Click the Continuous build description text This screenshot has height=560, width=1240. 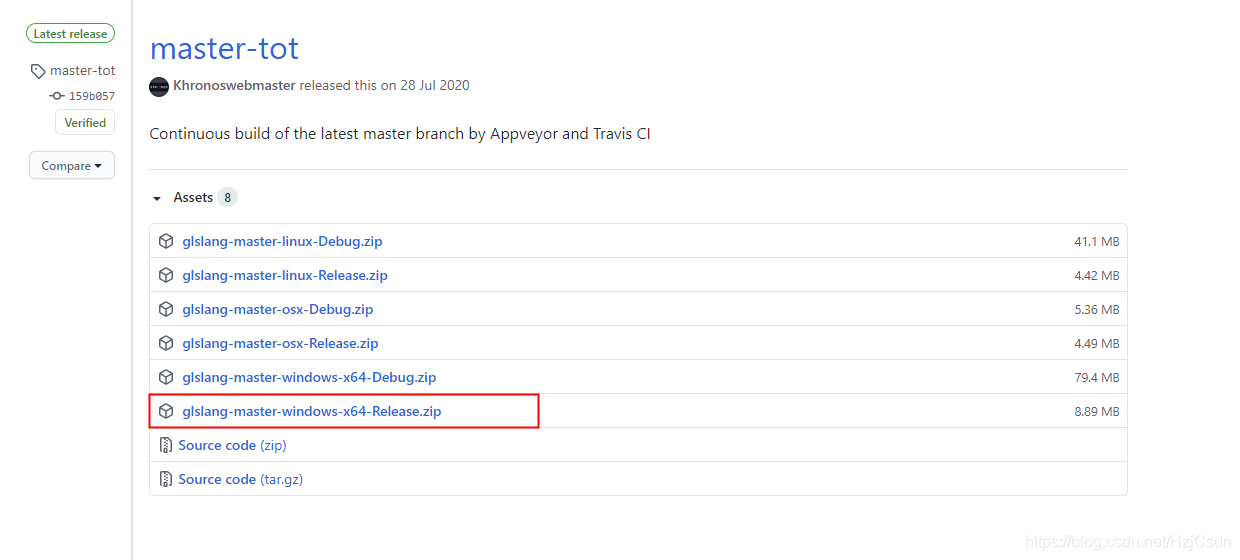400,133
